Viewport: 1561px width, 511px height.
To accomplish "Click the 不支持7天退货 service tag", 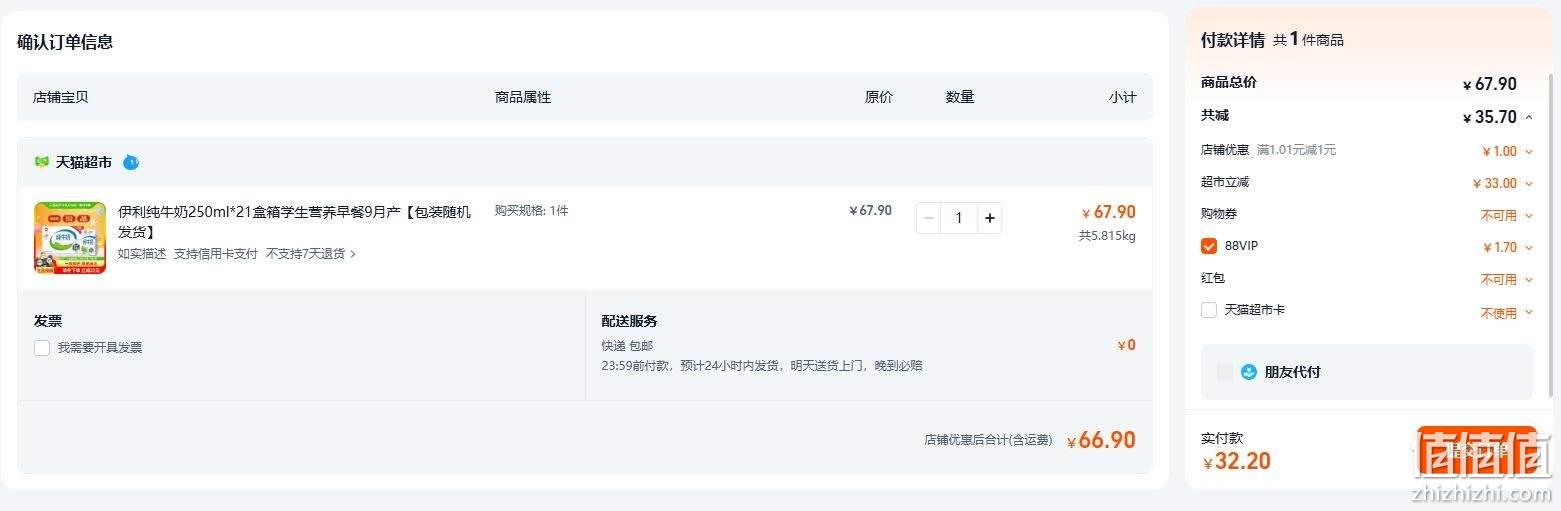I will [x=305, y=254].
